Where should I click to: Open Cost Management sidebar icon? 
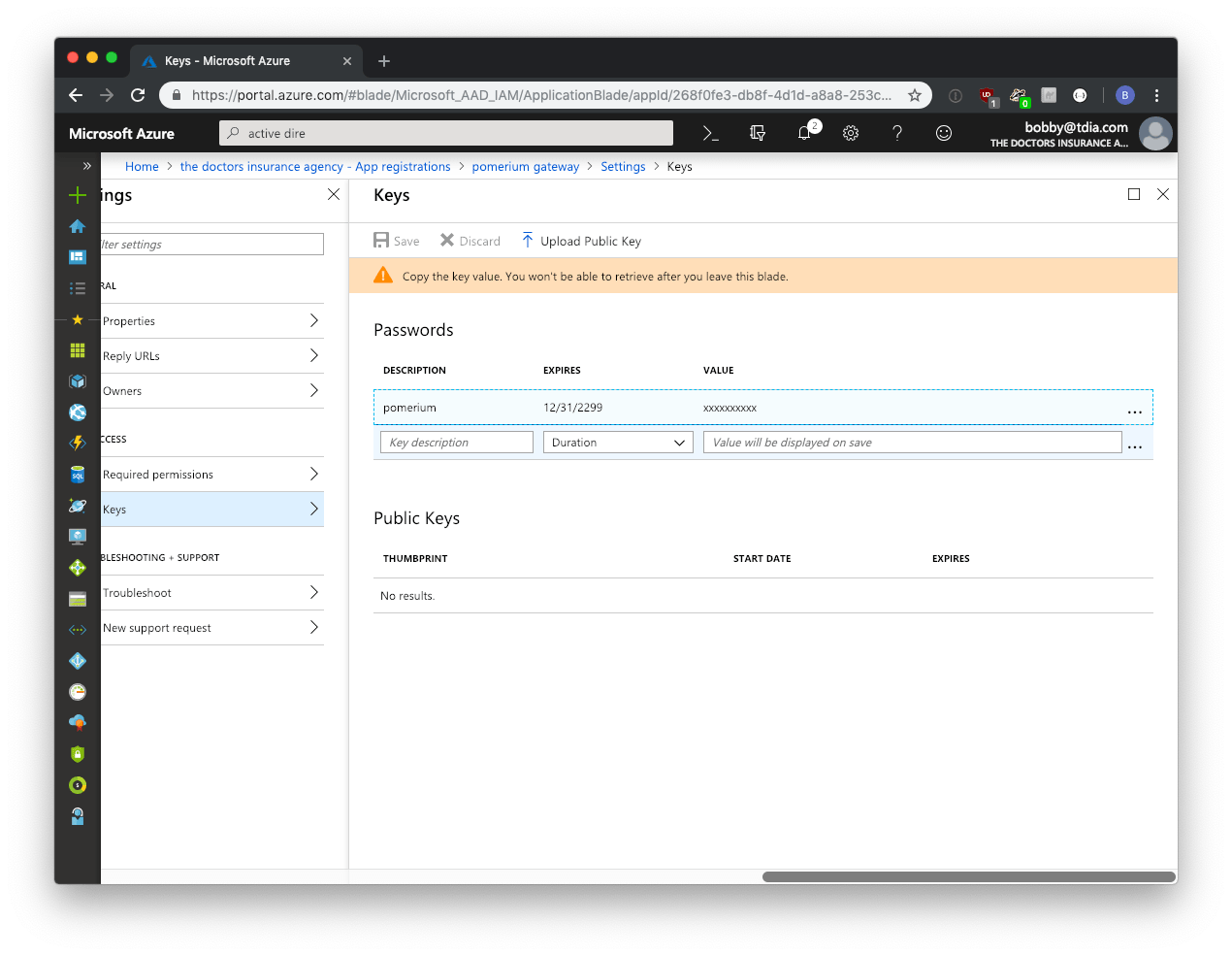point(78,785)
